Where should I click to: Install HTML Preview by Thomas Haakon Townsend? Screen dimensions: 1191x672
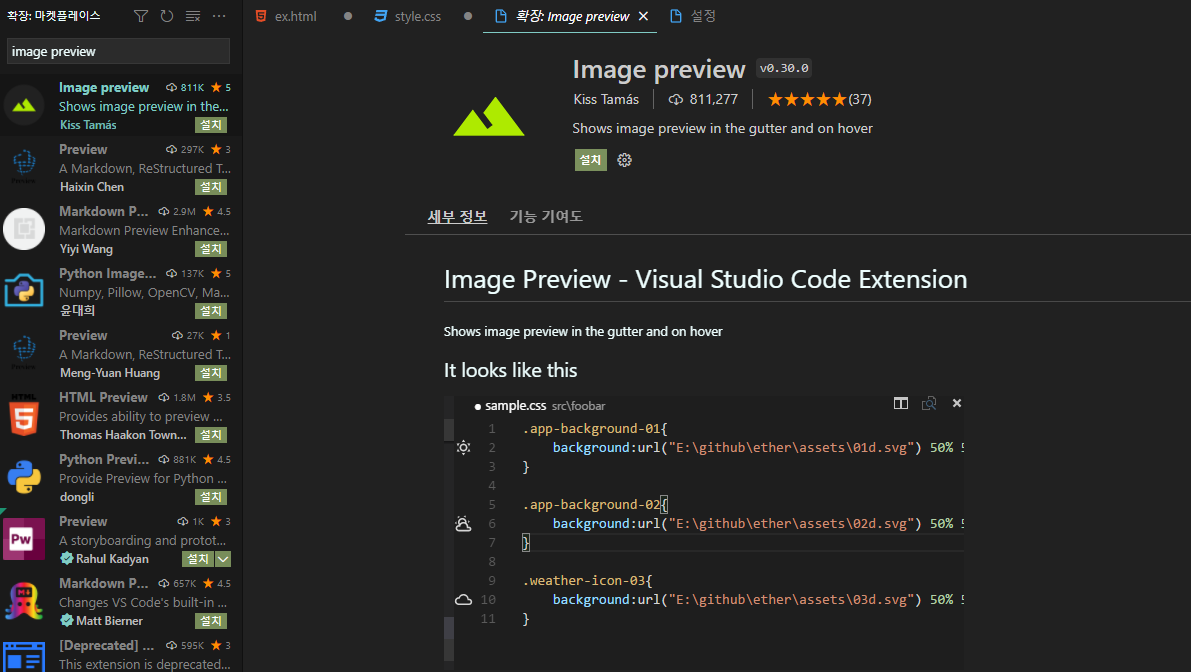coord(211,435)
